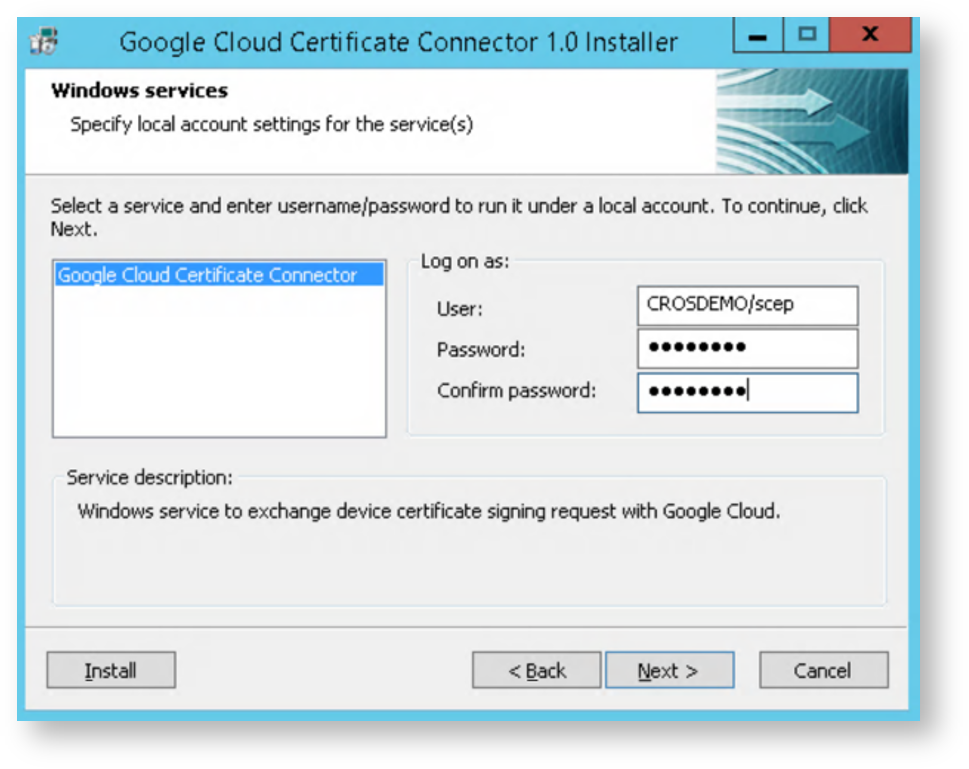Click the "Log on as:" group label
969x769 pixels.
[x=465, y=262]
